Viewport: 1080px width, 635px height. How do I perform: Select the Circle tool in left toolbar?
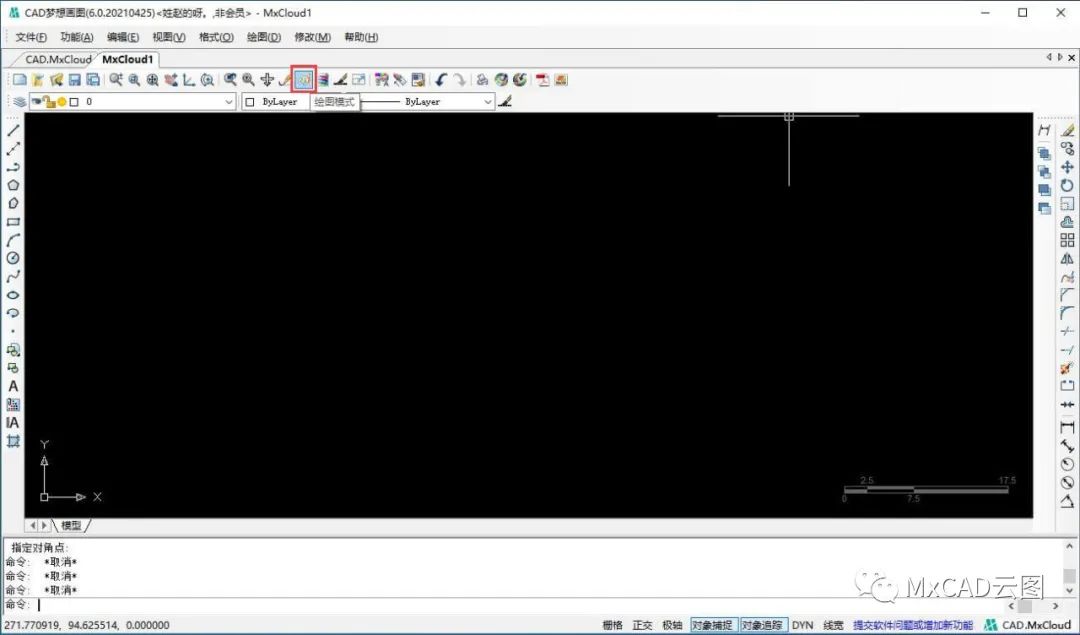point(13,258)
